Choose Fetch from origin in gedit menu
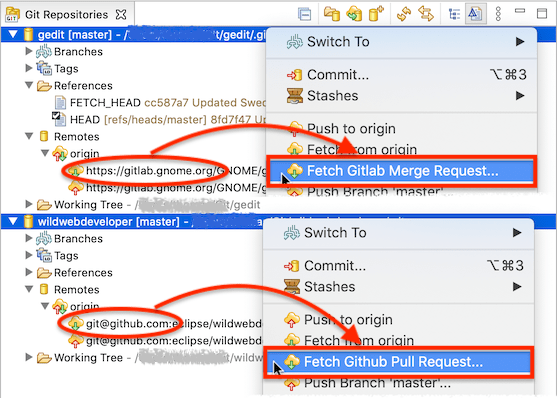Image resolution: width=557 pixels, height=398 pixels. point(401,149)
